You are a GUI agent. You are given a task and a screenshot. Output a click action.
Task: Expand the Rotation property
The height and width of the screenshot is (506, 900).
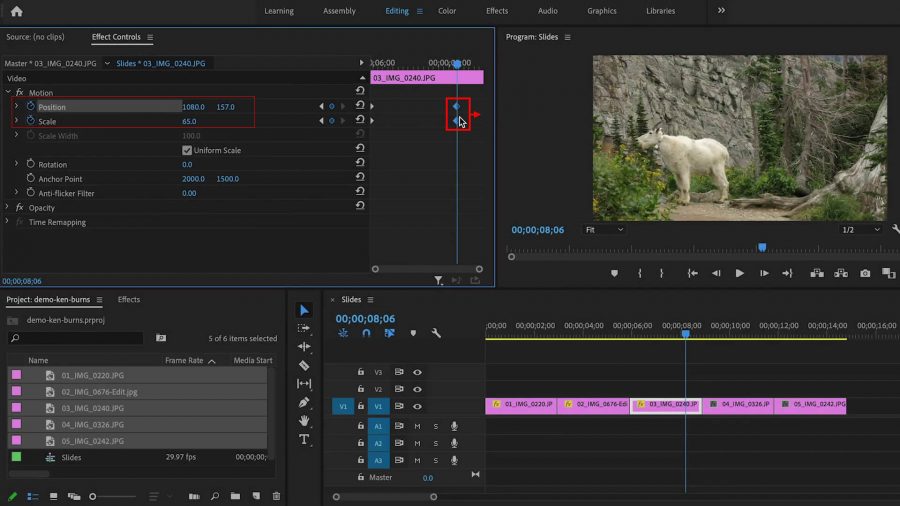16,164
